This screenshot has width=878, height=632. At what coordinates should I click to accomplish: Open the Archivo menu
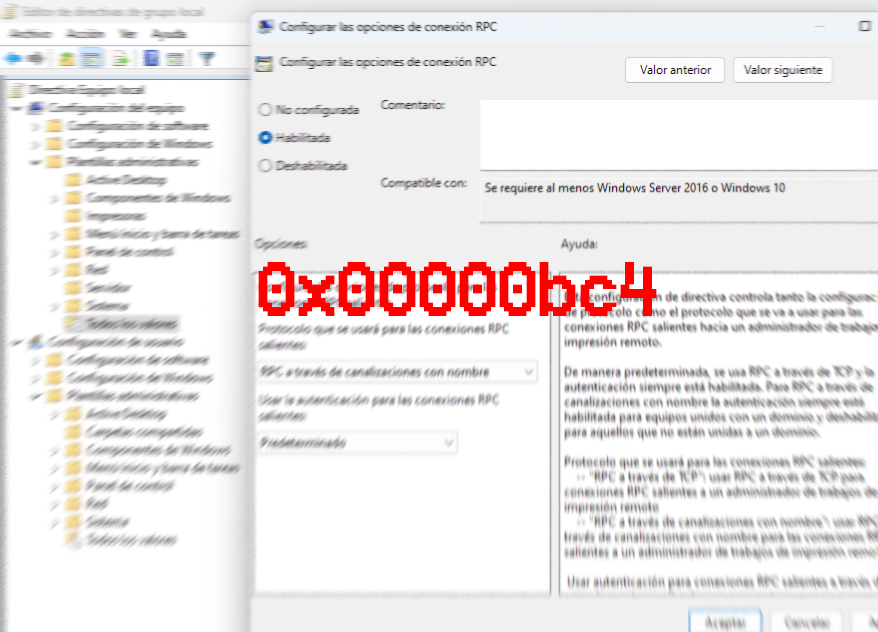pyautogui.click(x=30, y=33)
